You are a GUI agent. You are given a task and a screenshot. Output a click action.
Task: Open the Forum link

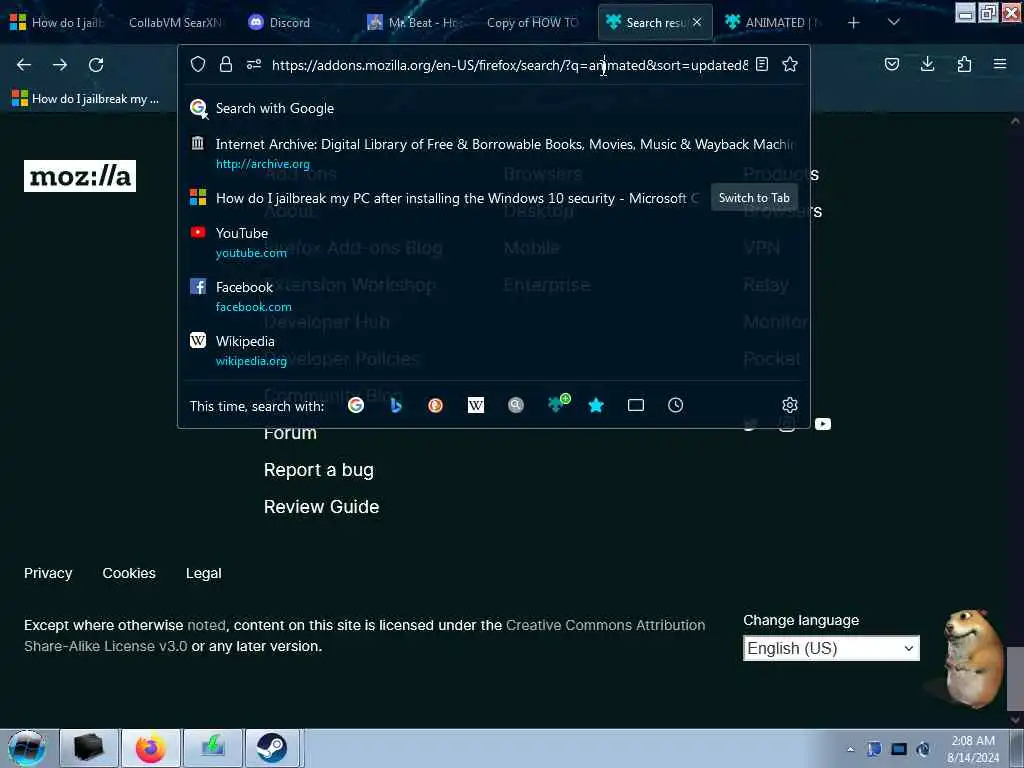pos(290,434)
